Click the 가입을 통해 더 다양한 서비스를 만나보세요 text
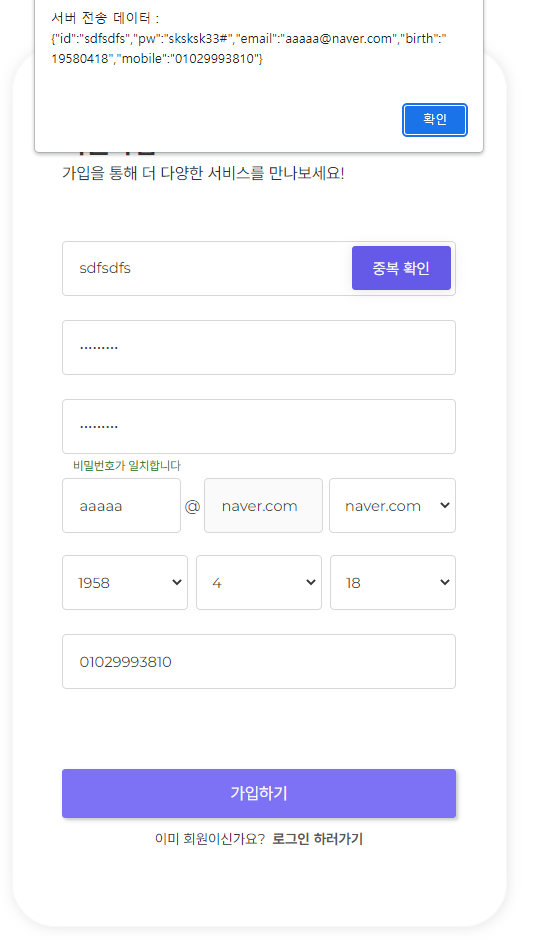Screen dimensions: 547x947 (x=203, y=173)
